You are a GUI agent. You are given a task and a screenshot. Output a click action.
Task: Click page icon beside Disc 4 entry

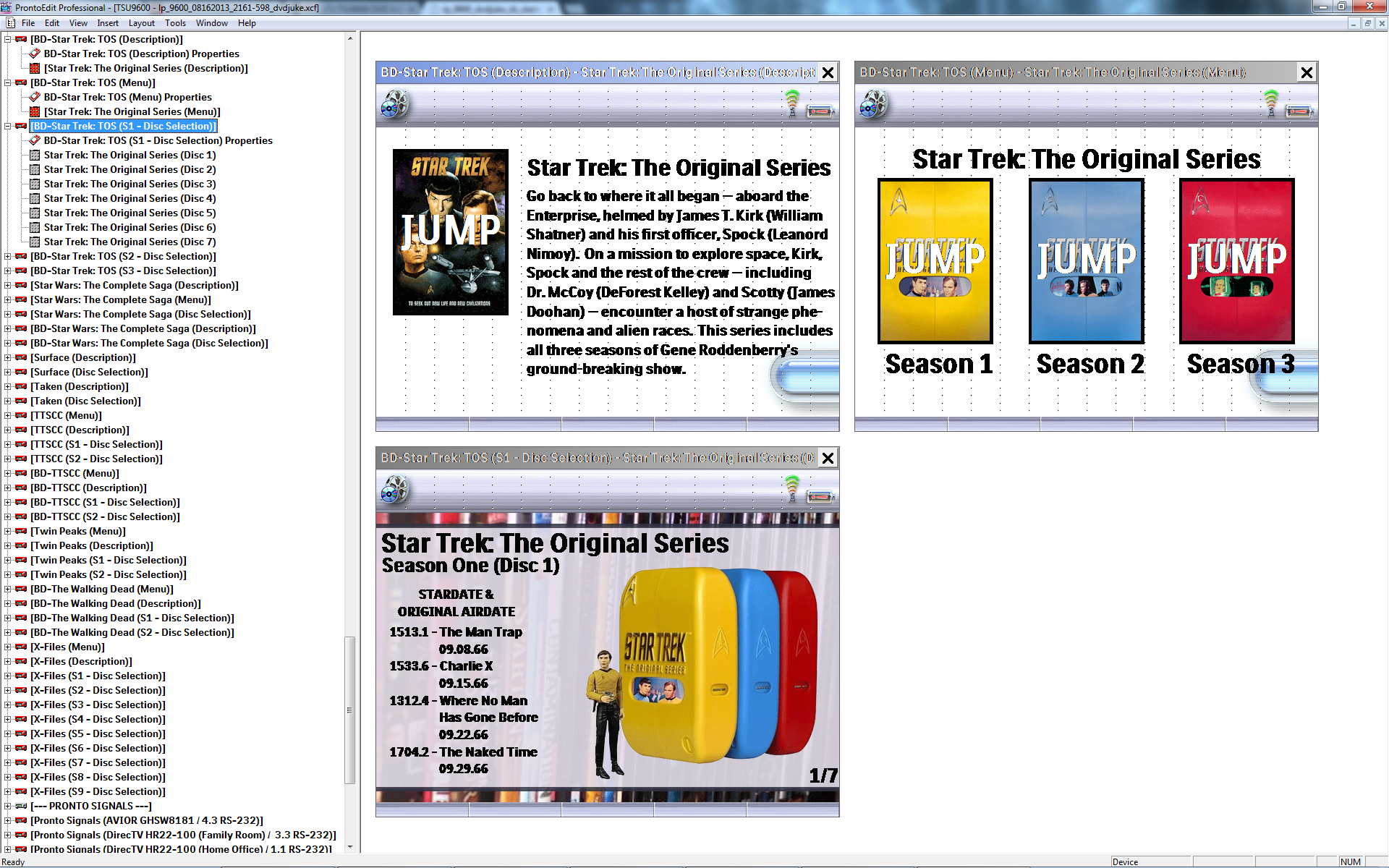(35, 198)
